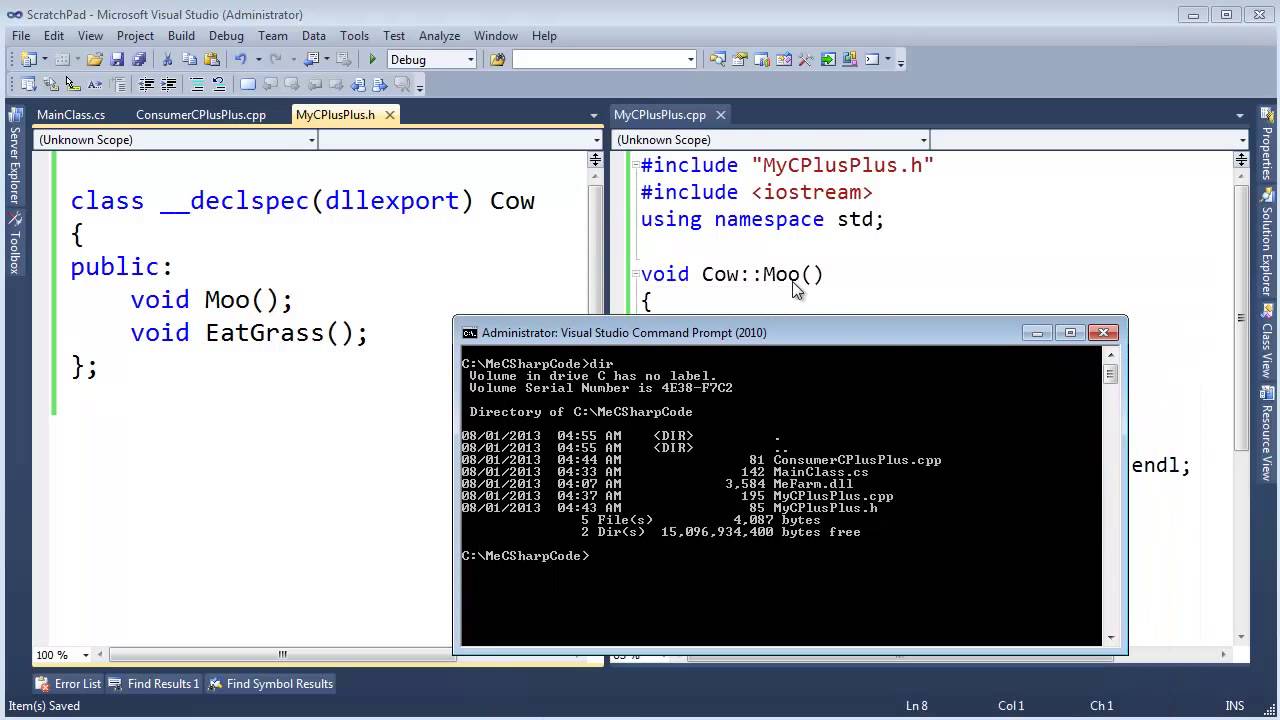Viewport: 1280px width, 720px height.
Task: Open the Toolbox icon with crossed tools
Action: 806,60
